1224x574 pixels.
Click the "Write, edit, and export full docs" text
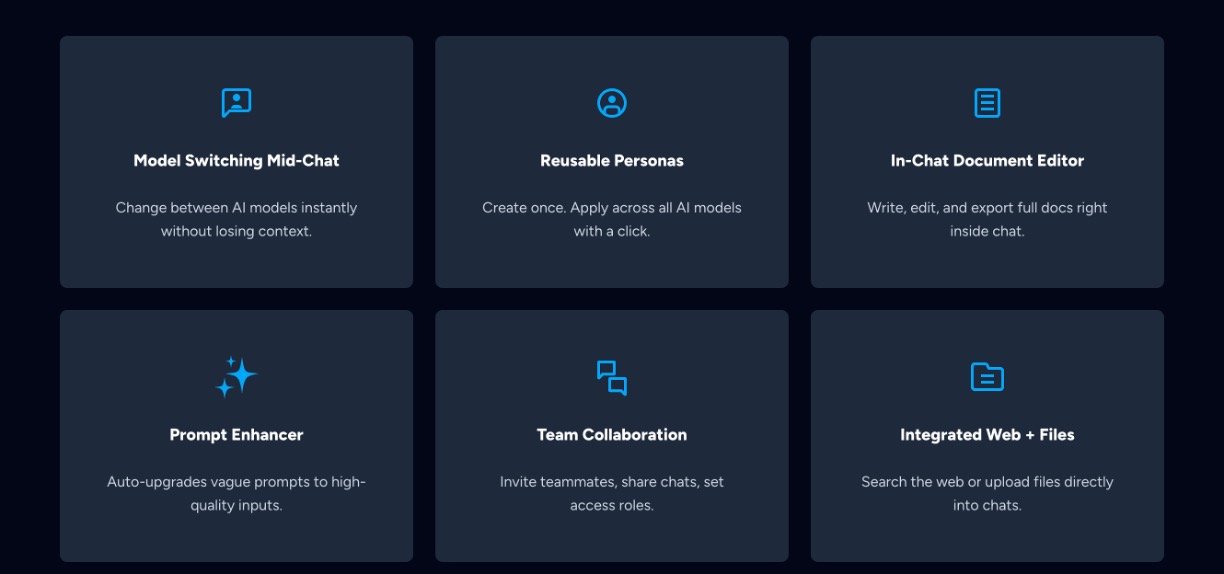tap(987, 208)
